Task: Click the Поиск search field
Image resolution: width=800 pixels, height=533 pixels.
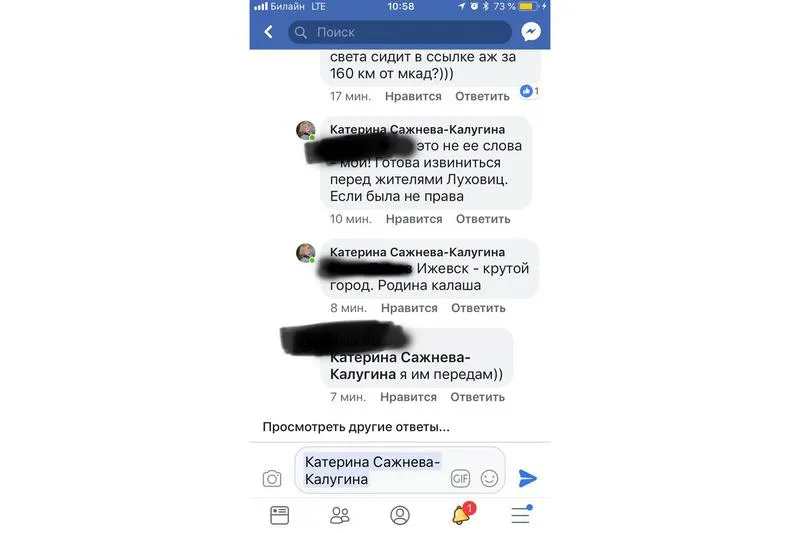Action: point(399,32)
